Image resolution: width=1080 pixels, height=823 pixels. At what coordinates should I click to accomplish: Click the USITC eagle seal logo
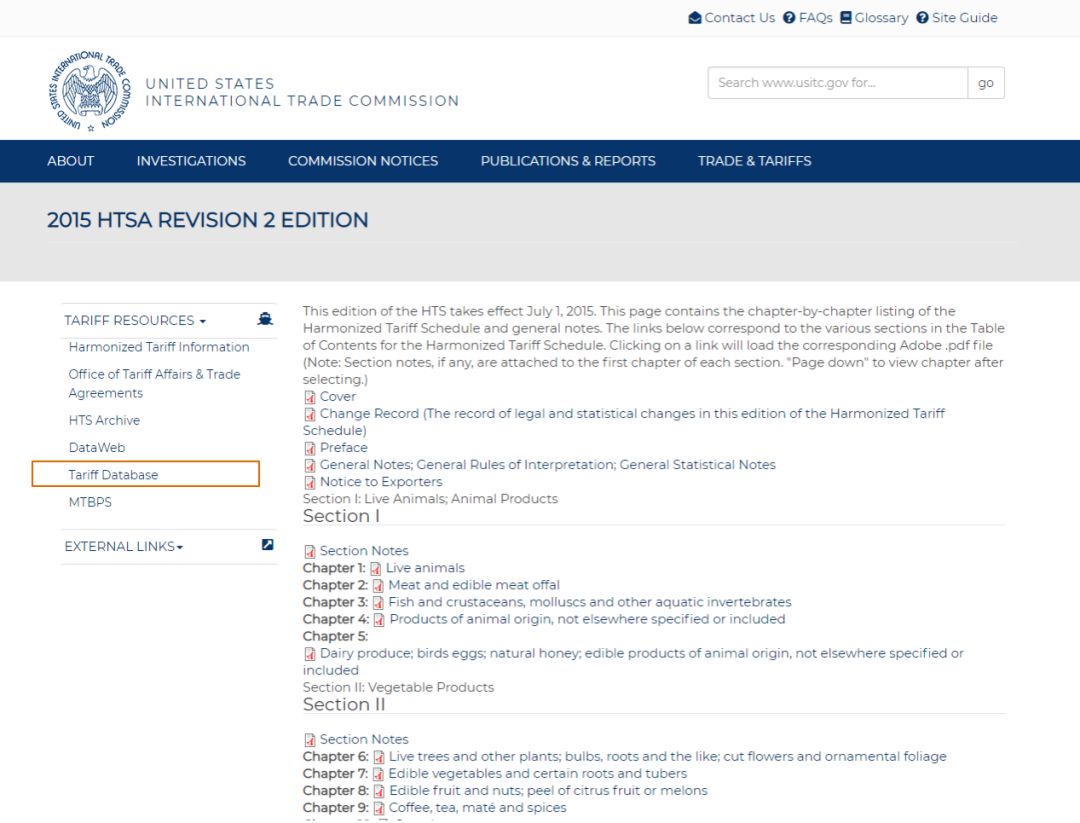(x=90, y=91)
